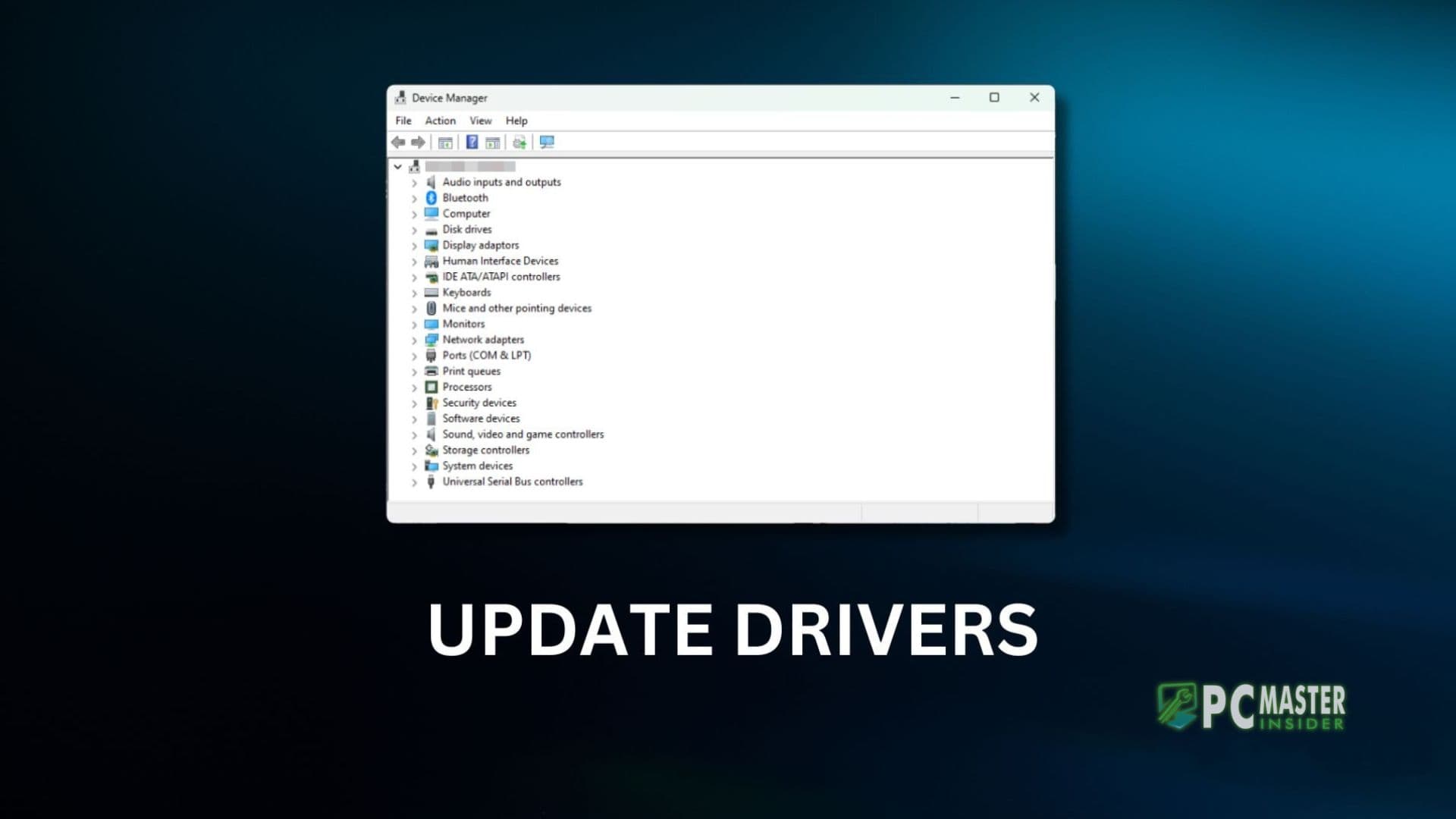Expand the Audio inputs and outputs category
Screen dimensions: 1456x819
point(414,182)
